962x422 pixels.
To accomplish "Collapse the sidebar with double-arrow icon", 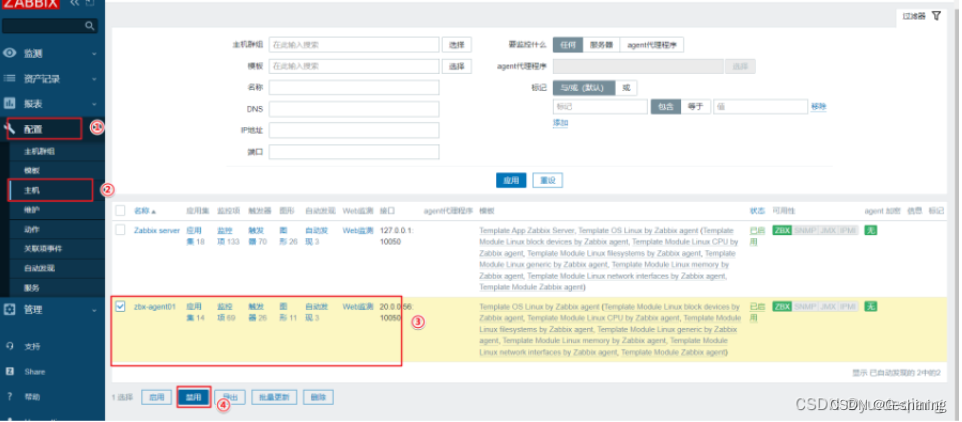I will click(x=75, y=4).
